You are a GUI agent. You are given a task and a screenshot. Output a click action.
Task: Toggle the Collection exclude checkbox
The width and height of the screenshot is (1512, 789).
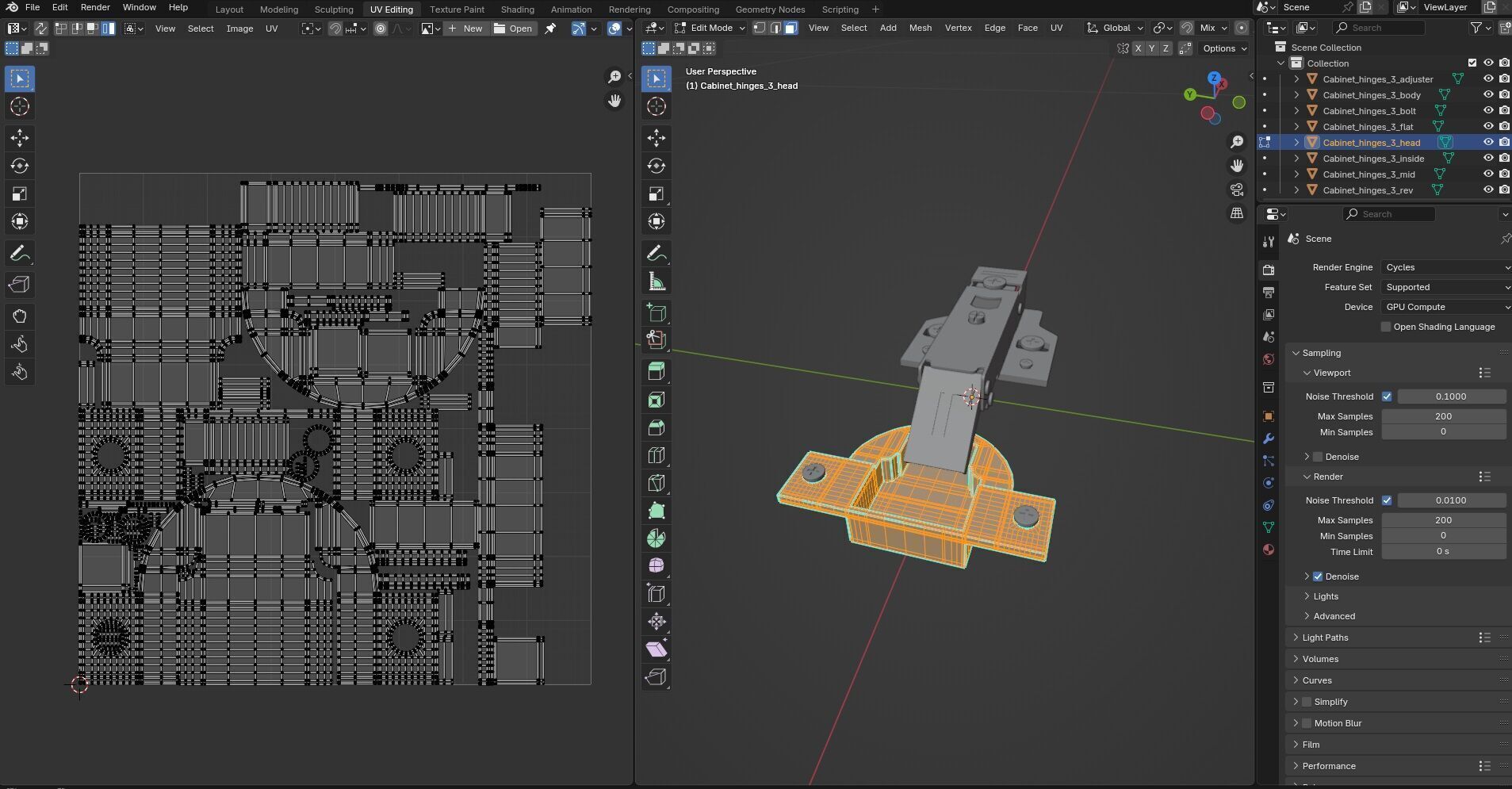[x=1472, y=63]
